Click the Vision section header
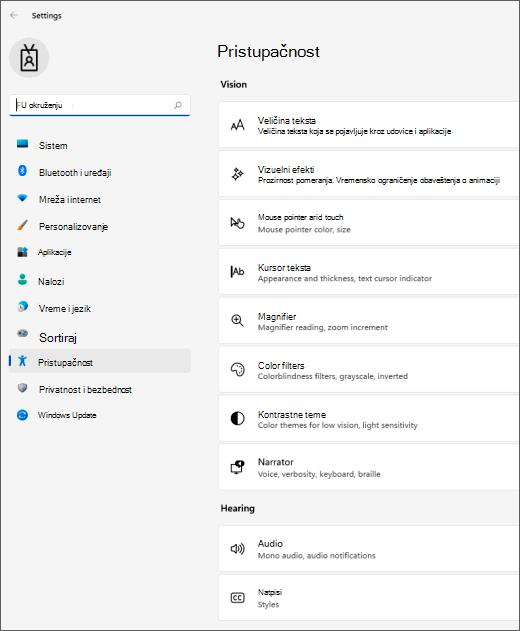This screenshot has height=631, width=520. [x=234, y=84]
